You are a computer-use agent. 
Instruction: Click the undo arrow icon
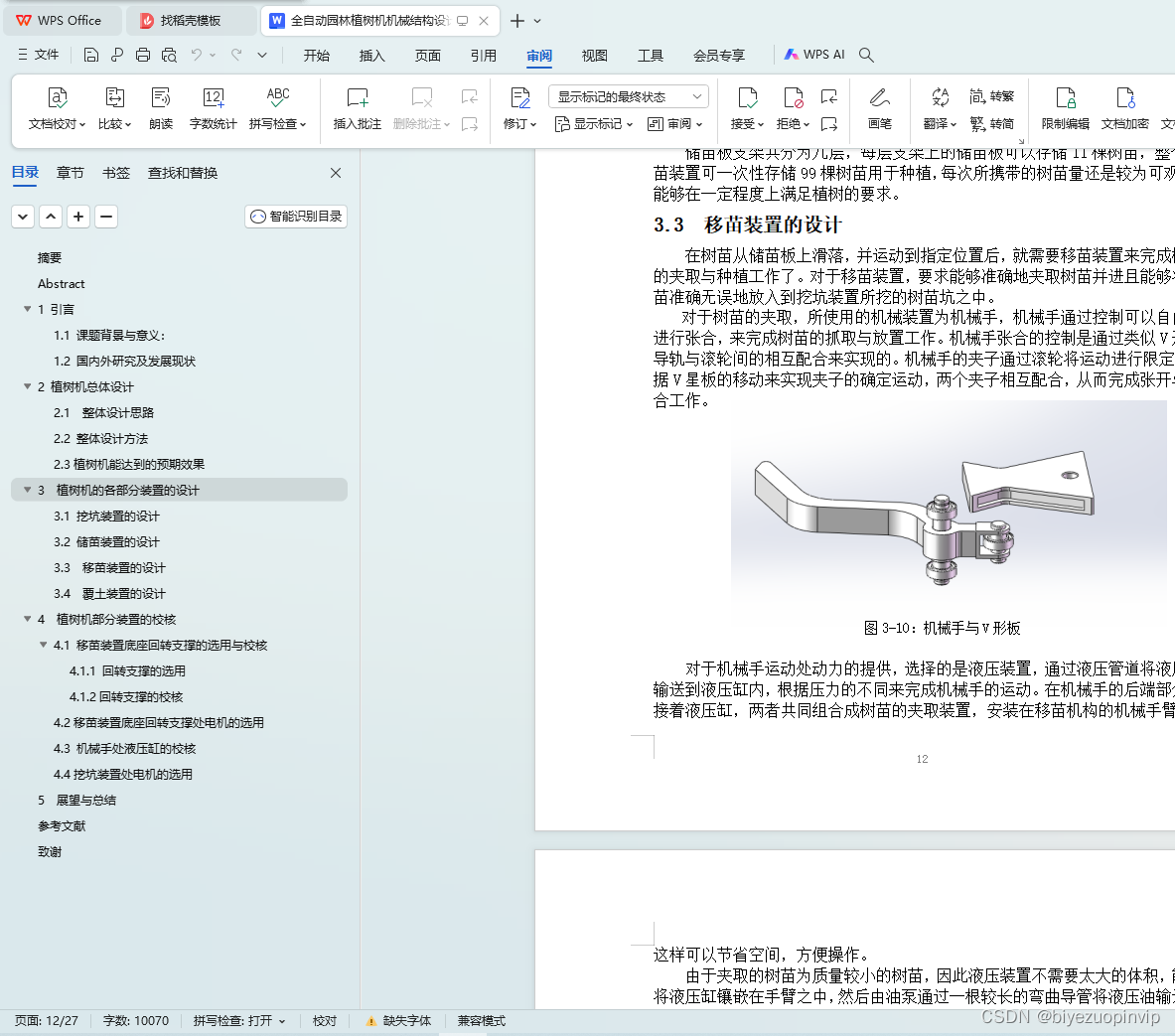[x=197, y=55]
